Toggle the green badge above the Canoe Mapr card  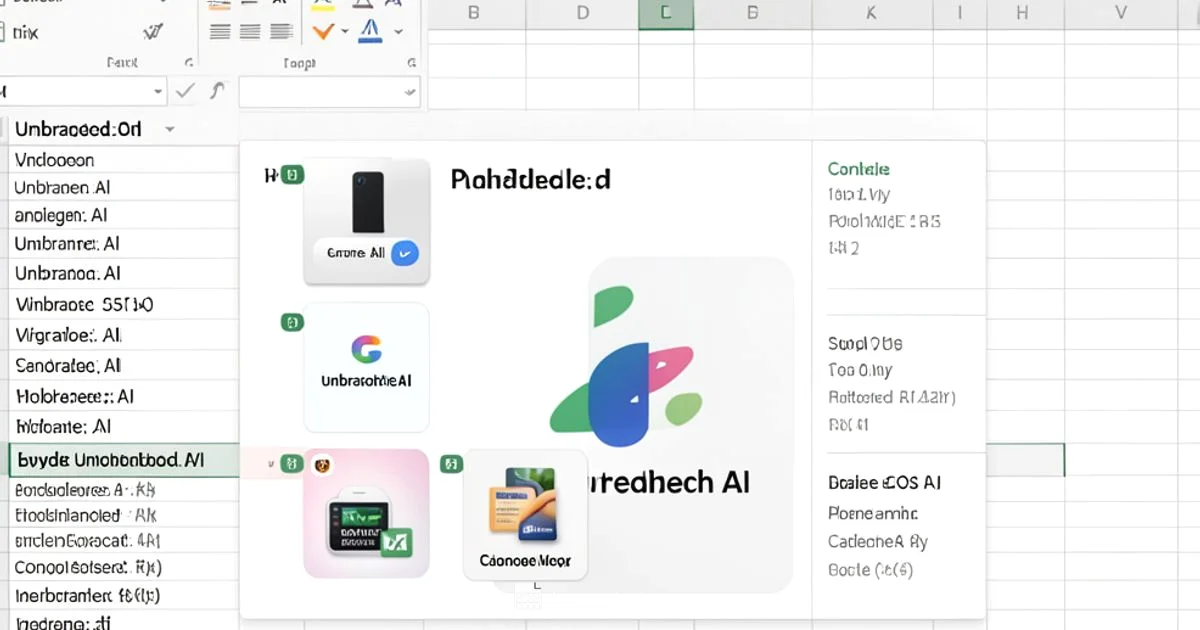pyautogui.click(x=450, y=464)
